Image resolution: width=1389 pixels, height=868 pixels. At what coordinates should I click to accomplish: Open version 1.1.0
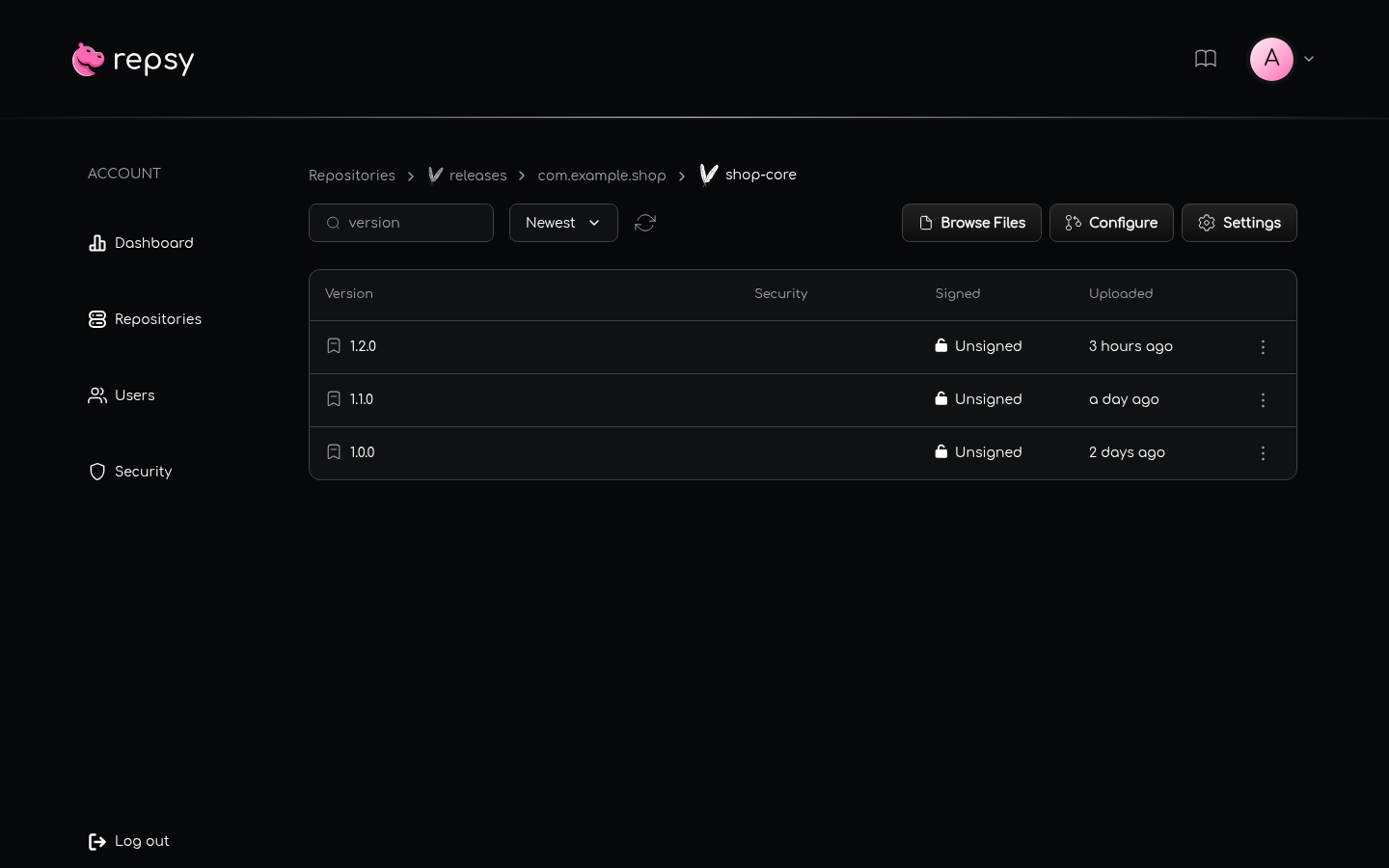(x=362, y=399)
